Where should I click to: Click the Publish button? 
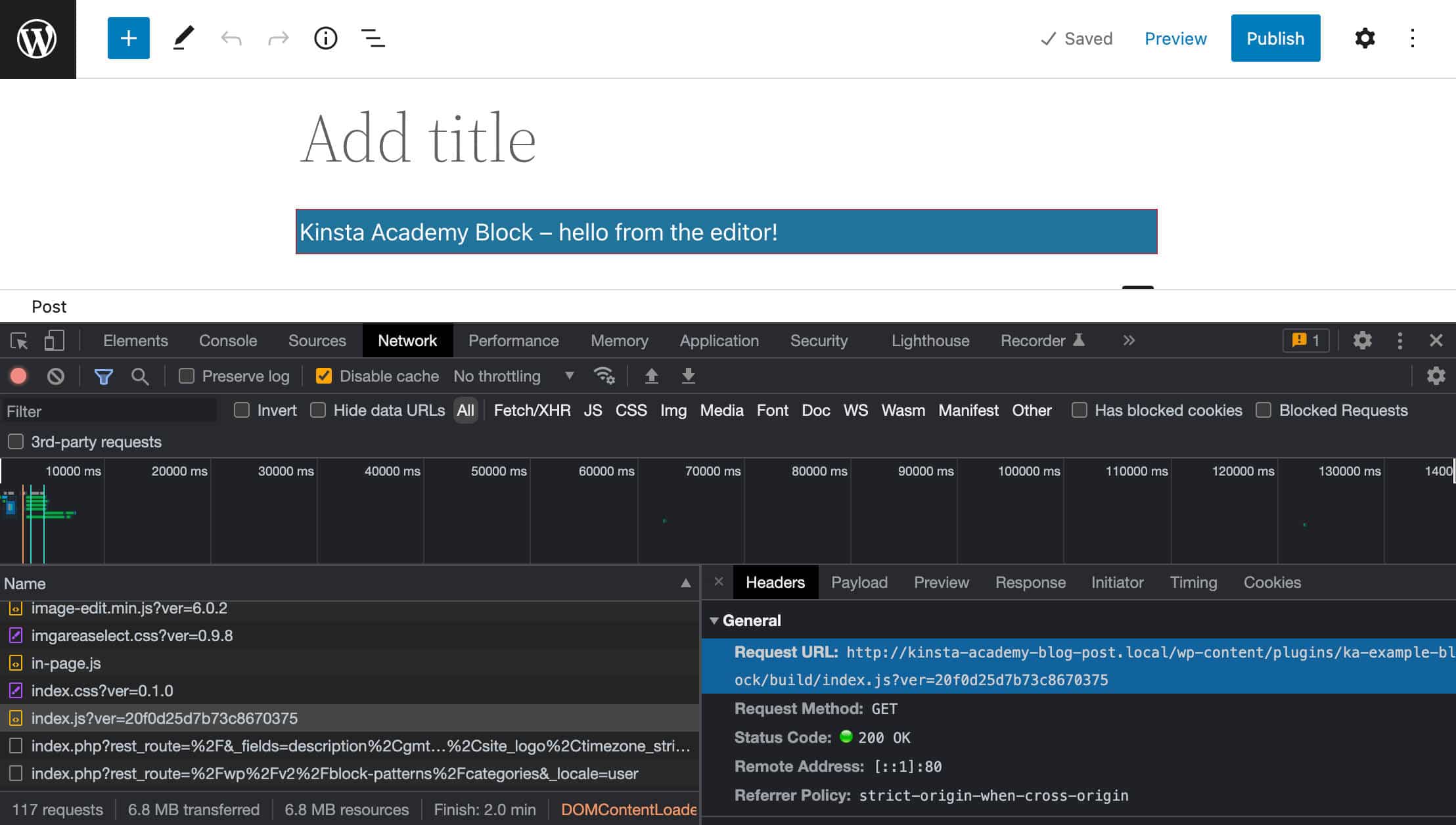pyautogui.click(x=1275, y=38)
